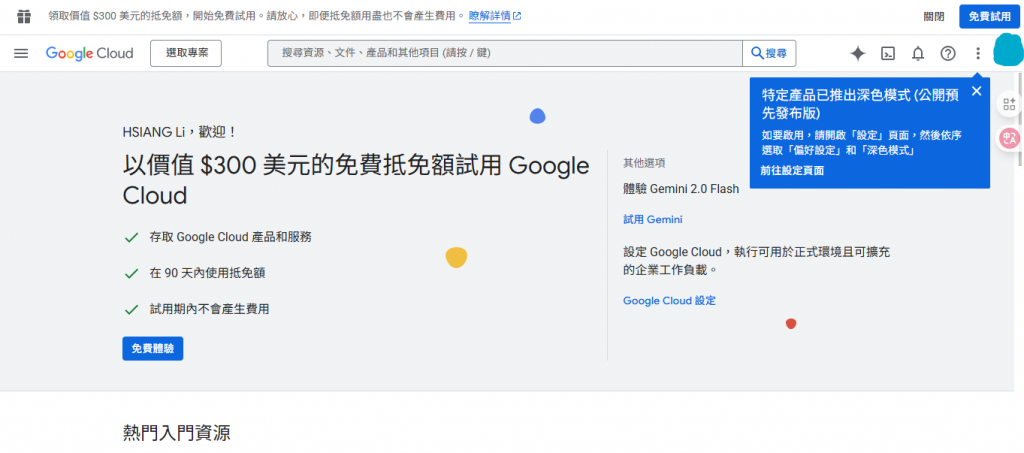
Task: Click the account avatar
Action: coord(1006,52)
